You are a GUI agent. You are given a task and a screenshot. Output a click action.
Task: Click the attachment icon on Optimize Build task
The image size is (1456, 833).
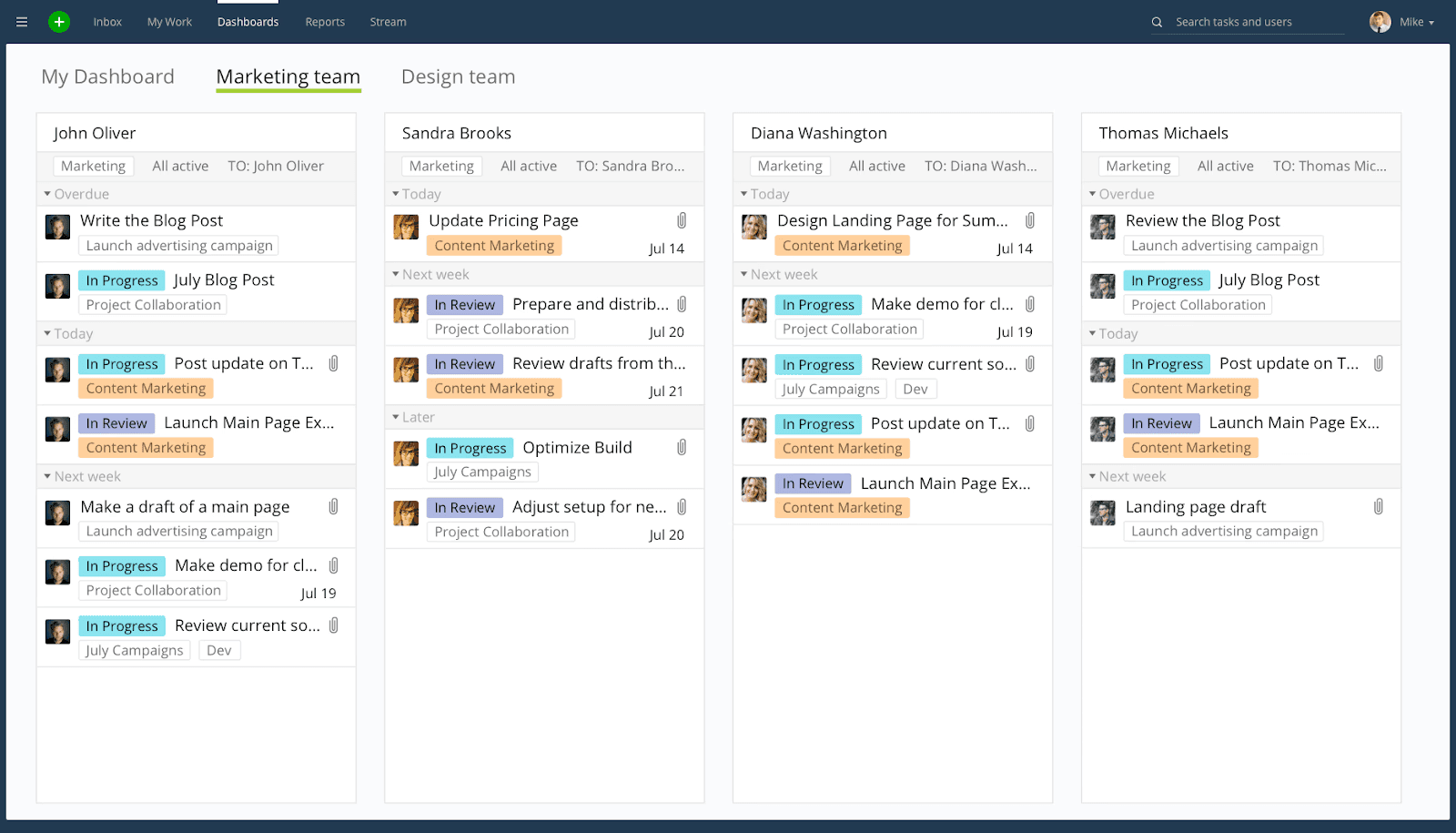coord(682,447)
